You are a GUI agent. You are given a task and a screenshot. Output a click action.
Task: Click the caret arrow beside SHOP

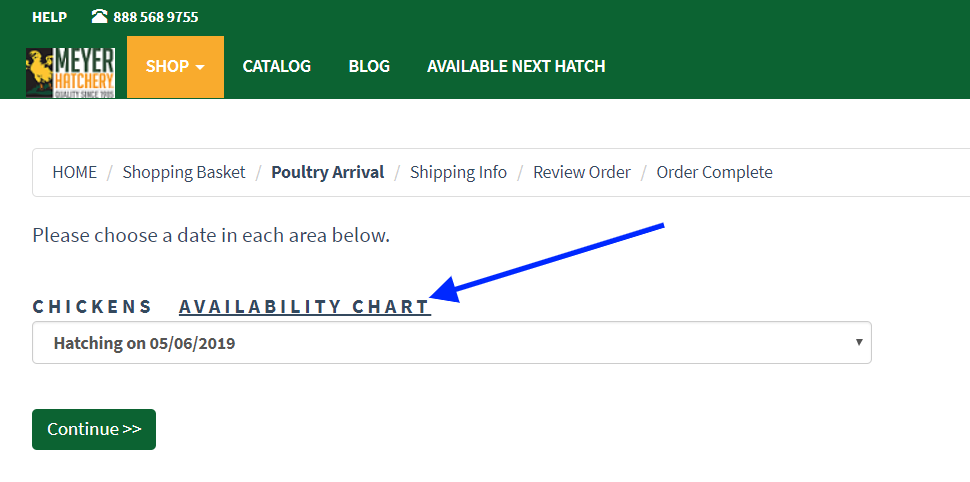[x=200, y=67]
